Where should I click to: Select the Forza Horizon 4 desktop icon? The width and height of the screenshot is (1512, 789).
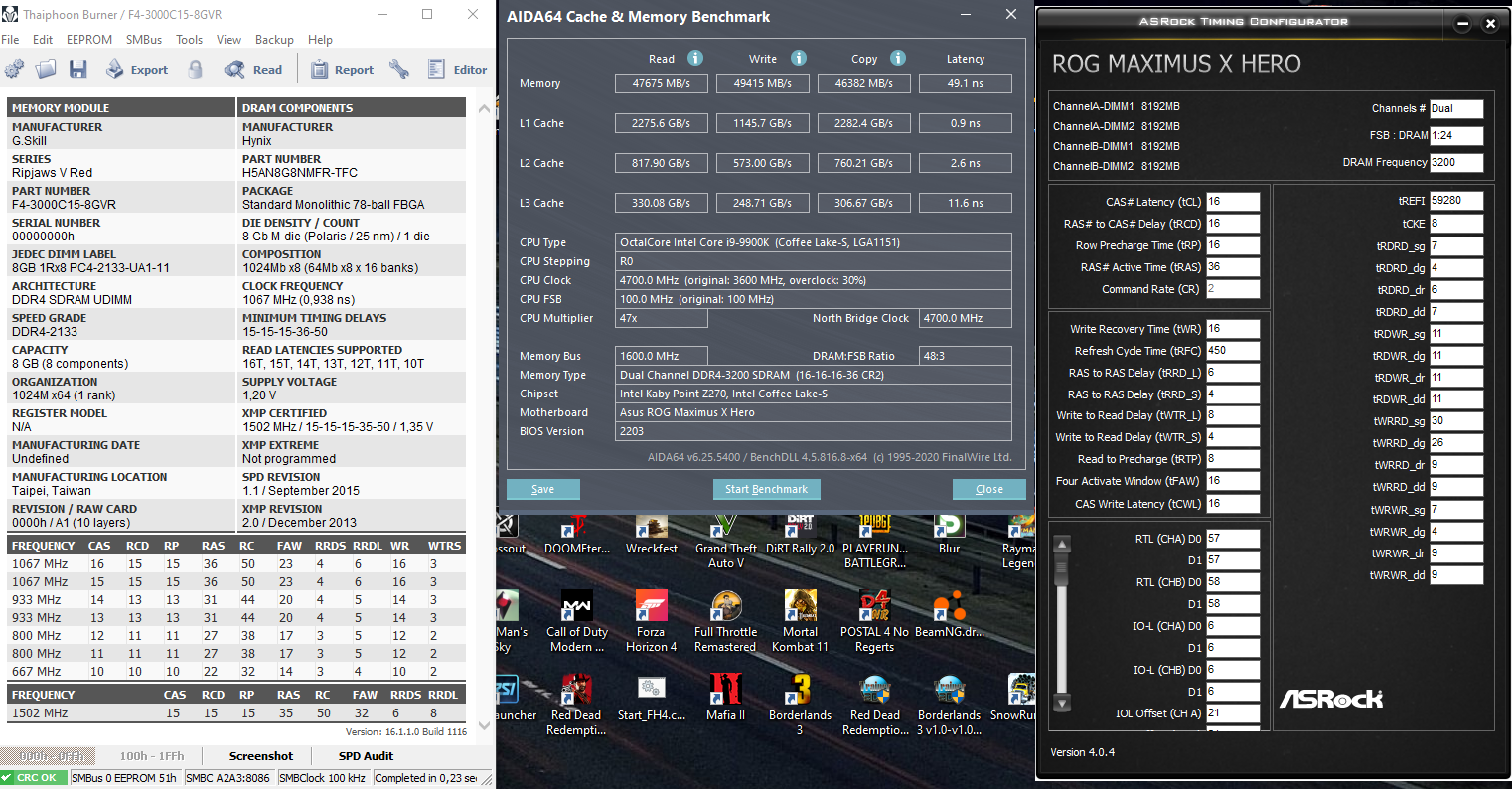[x=651, y=621]
